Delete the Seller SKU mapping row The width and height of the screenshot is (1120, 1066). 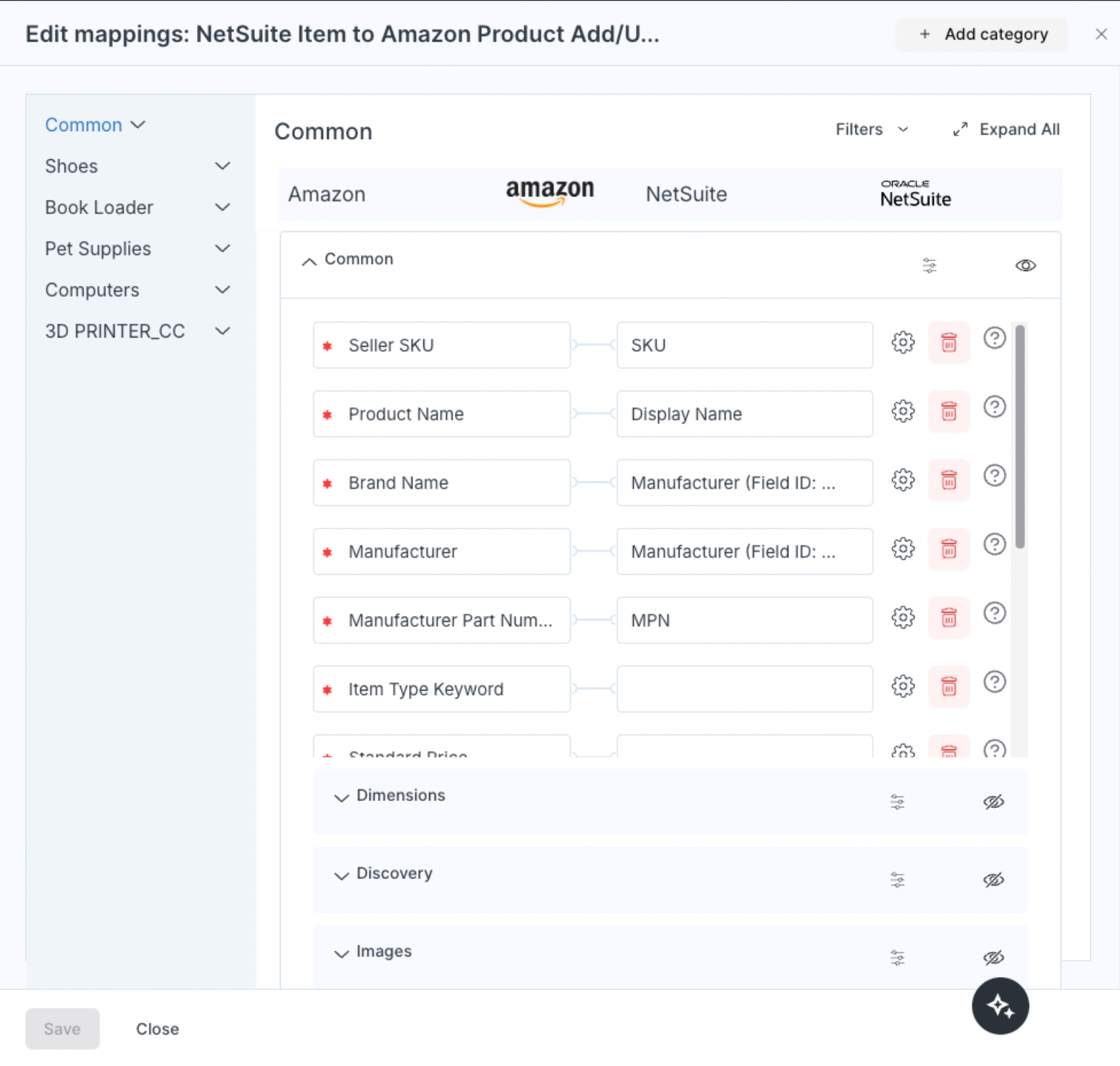tap(949, 342)
